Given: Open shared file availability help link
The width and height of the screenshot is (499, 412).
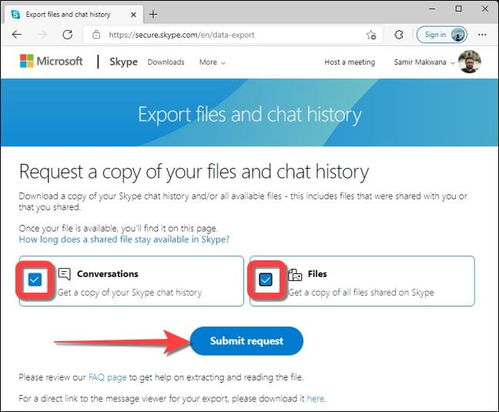Looking at the screenshot, I should (124, 239).
